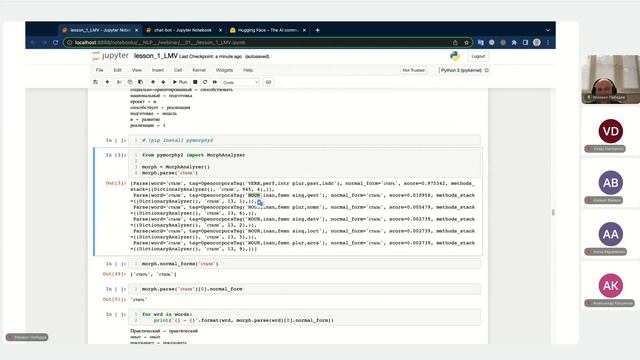
Task: Switch to chat-bot Jupyter Notebook tab
Action: pyautogui.click(x=183, y=30)
